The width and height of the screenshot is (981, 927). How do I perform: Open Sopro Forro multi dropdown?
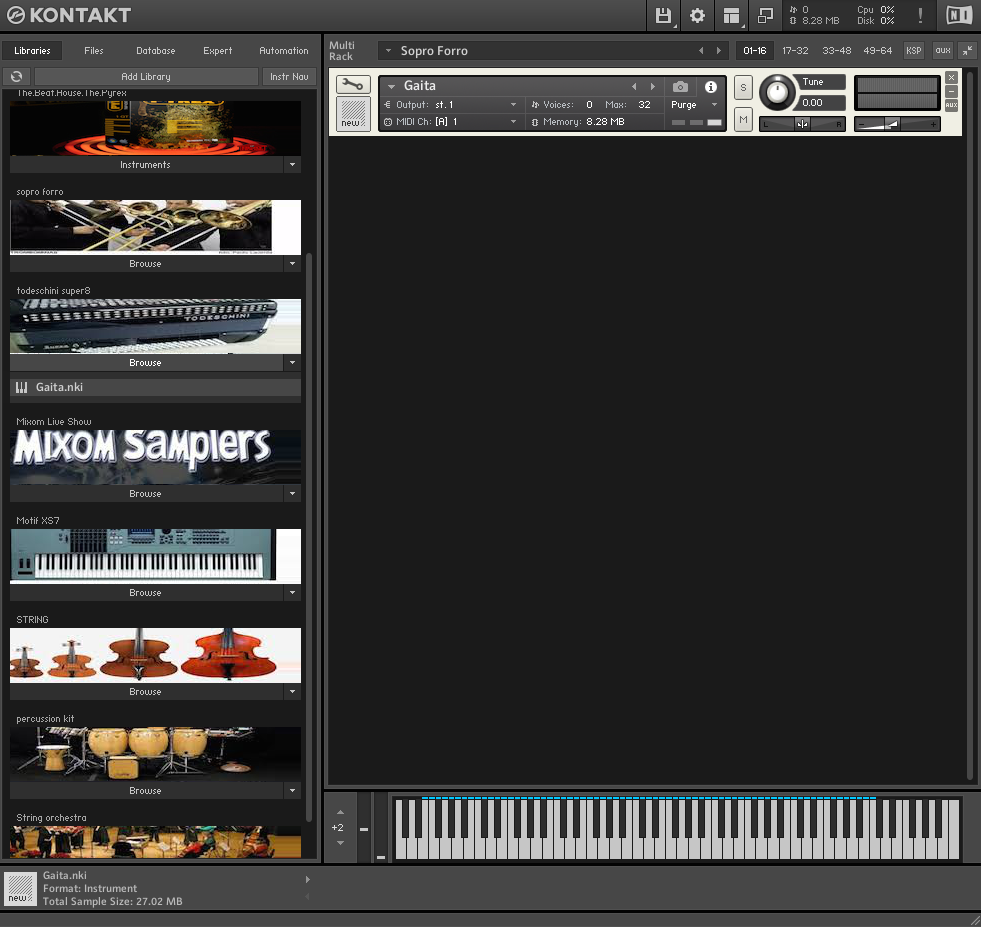pyautogui.click(x=388, y=51)
